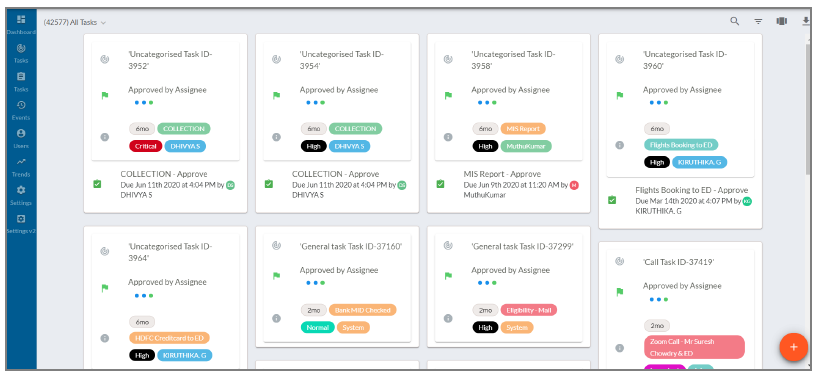Open Settings in the left sidebar
Screen dimensions: 824x380
(21, 196)
